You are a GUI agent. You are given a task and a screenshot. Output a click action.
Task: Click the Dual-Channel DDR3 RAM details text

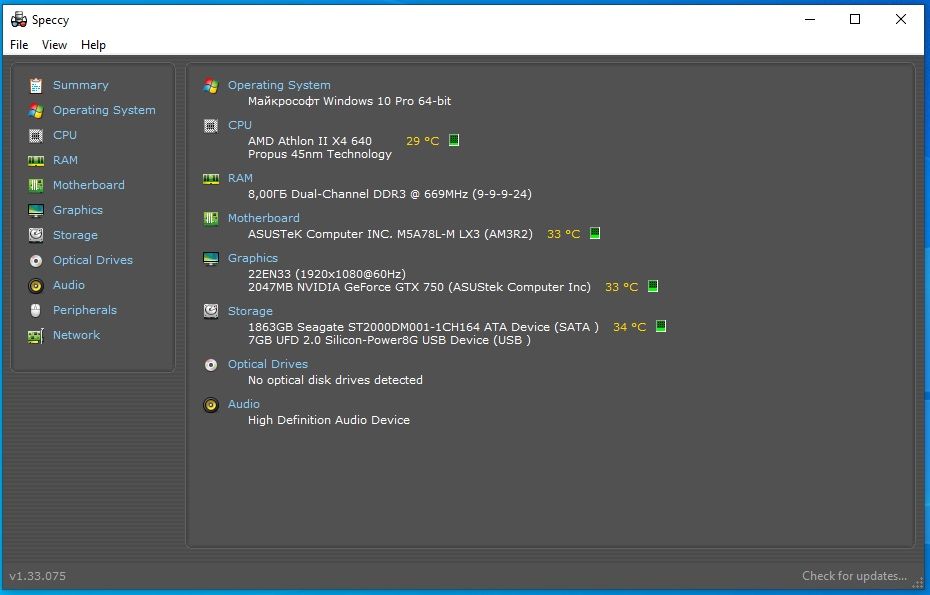[390, 193]
